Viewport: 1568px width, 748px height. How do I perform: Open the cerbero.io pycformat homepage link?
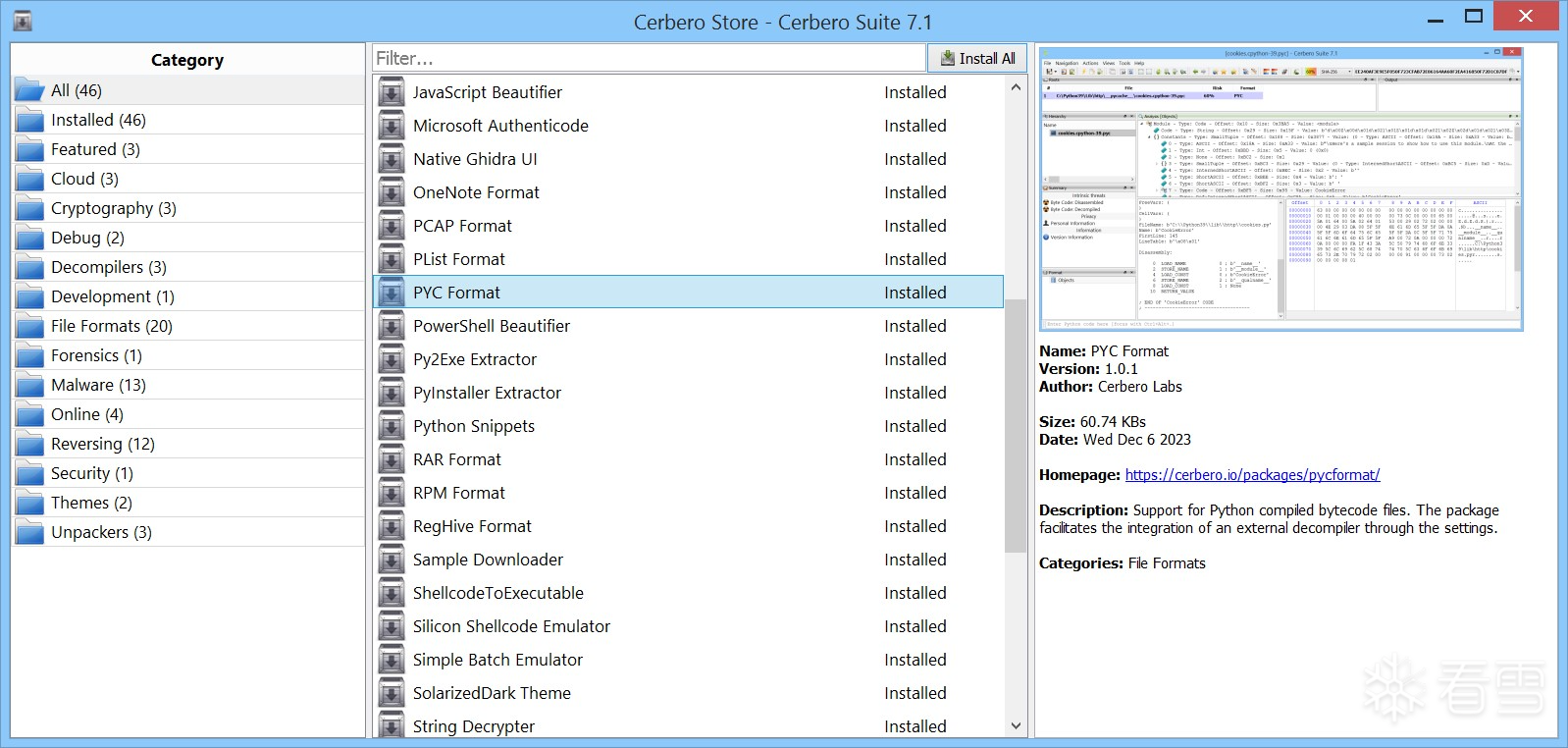[1252, 475]
